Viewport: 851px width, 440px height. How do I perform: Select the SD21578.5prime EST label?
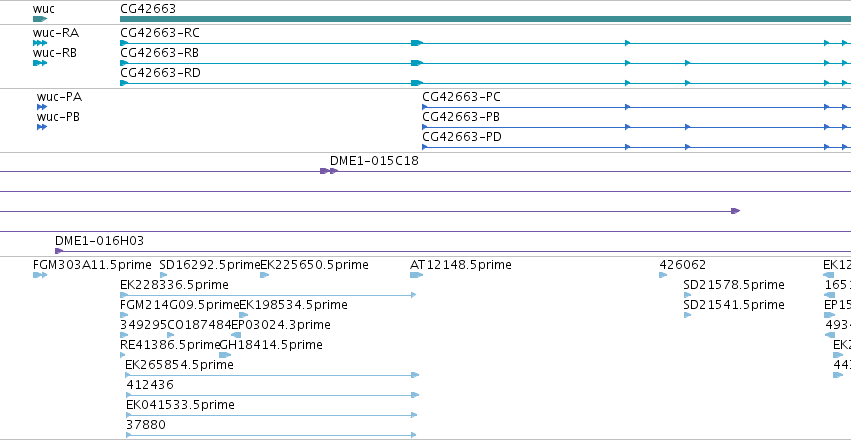pyautogui.click(x=734, y=285)
